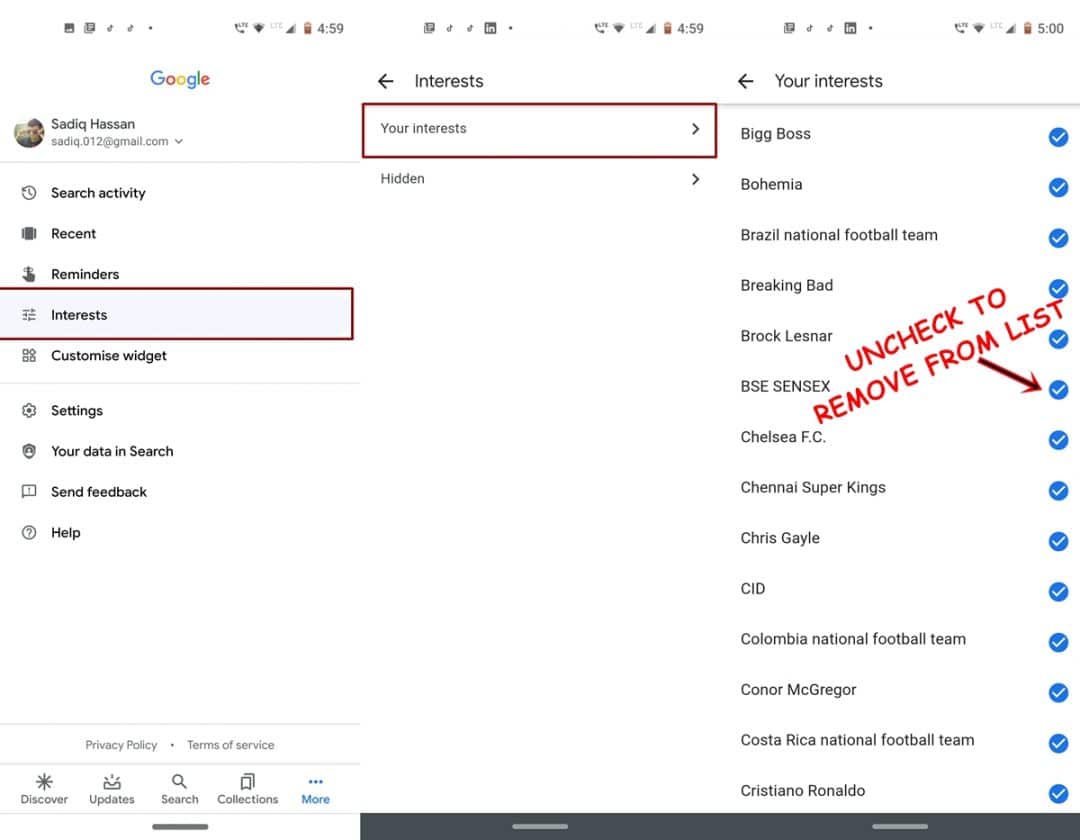Open Reminders menu item

(x=180, y=274)
